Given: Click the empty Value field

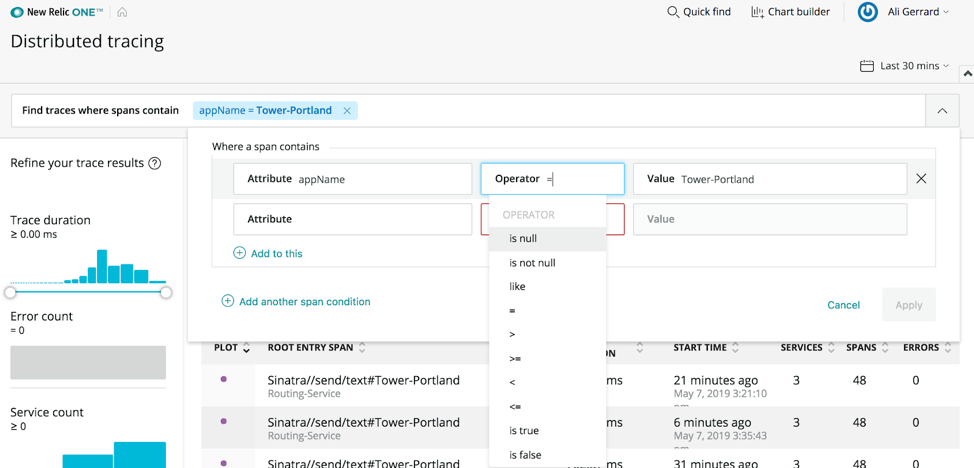Looking at the screenshot, I should (x=770, y=219).
